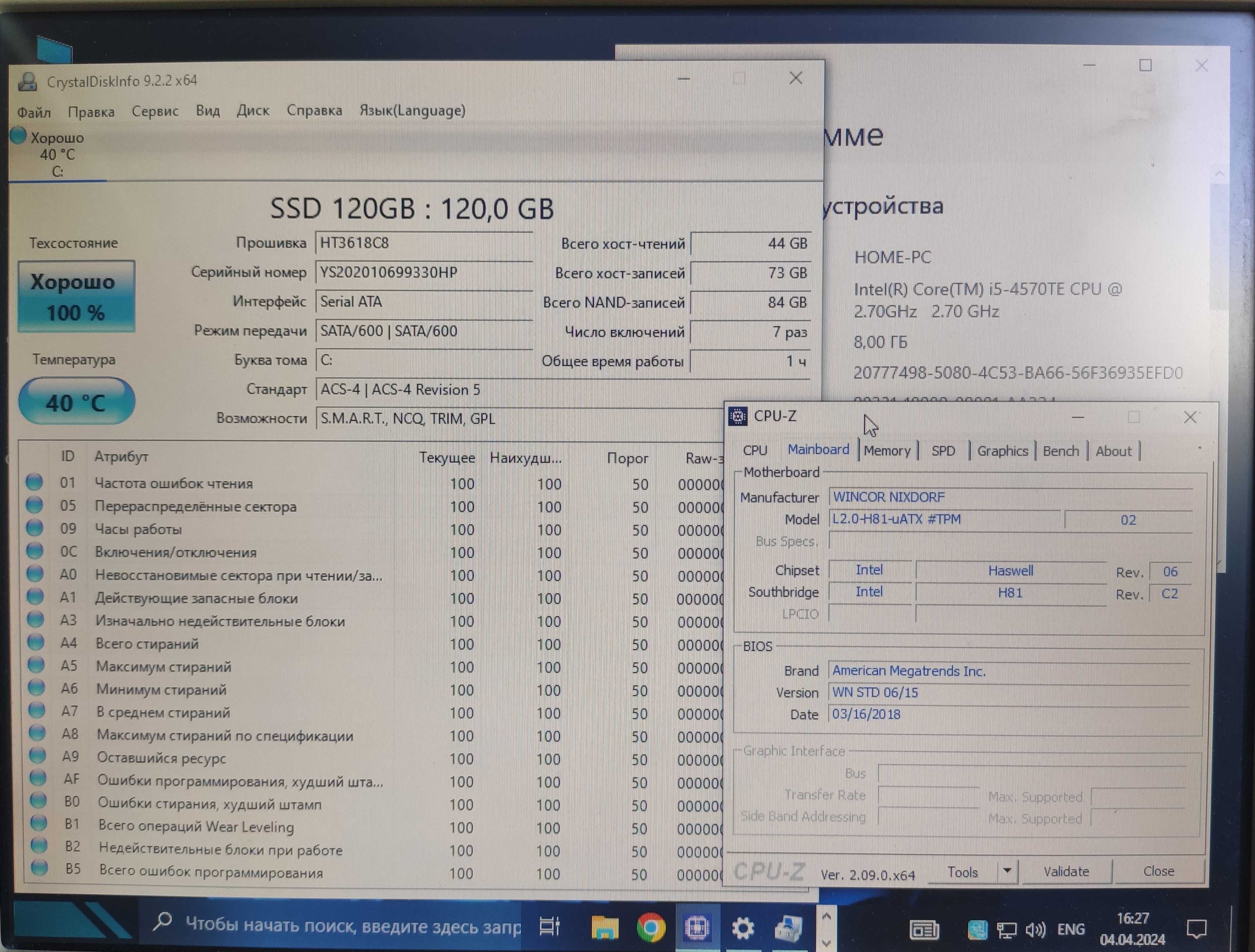The height and width of the screenshot is (952, 1255).
Task: Click the CrystalDiskInfo title bar icon
Action: click(27, 81)
